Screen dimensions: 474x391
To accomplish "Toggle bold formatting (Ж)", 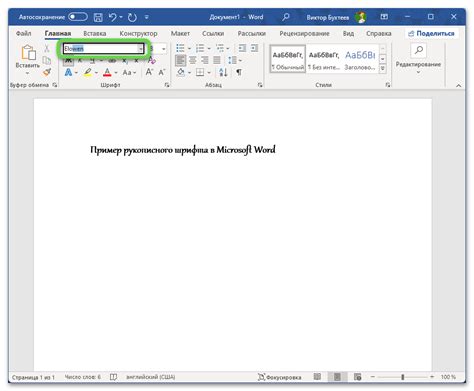I will coord(68,61).
